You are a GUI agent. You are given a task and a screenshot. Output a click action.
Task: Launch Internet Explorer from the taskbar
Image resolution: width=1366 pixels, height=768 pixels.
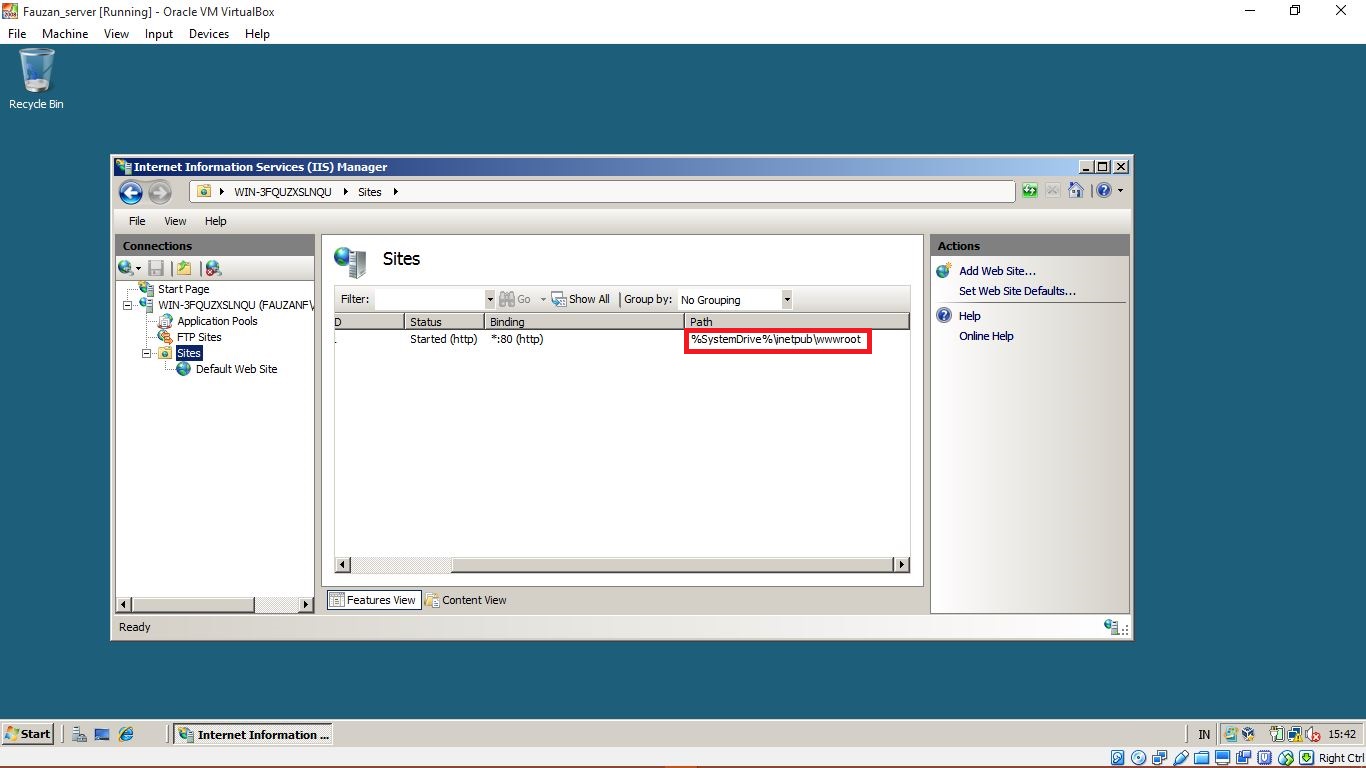[x=126, y=733]
